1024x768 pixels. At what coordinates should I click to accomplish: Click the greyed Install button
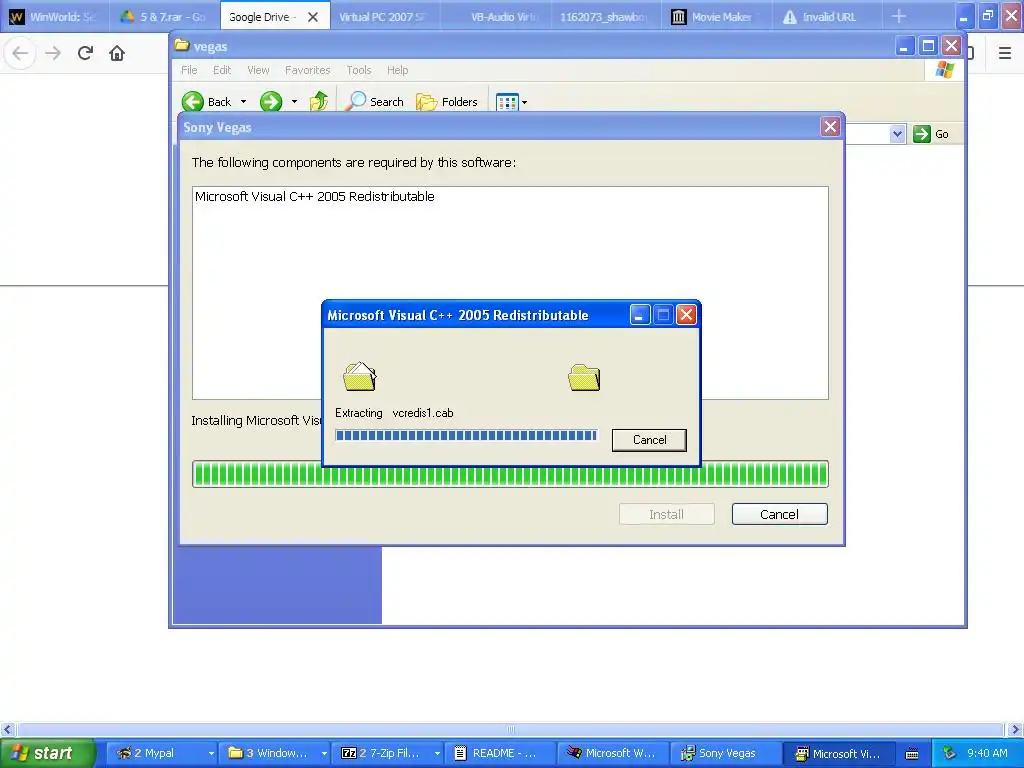coord(666,514)
